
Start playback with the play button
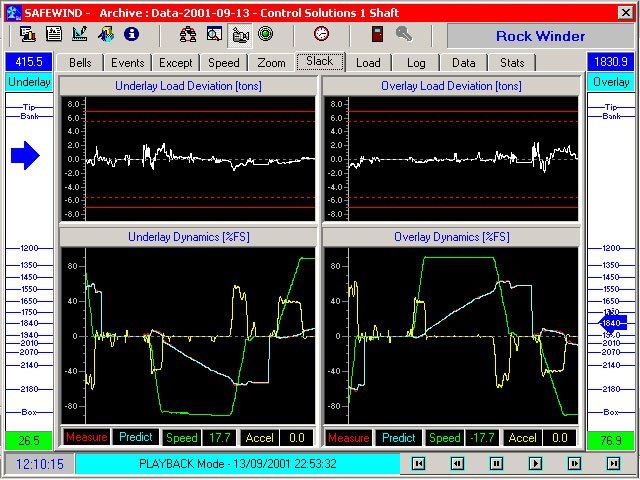click(535, 464)
